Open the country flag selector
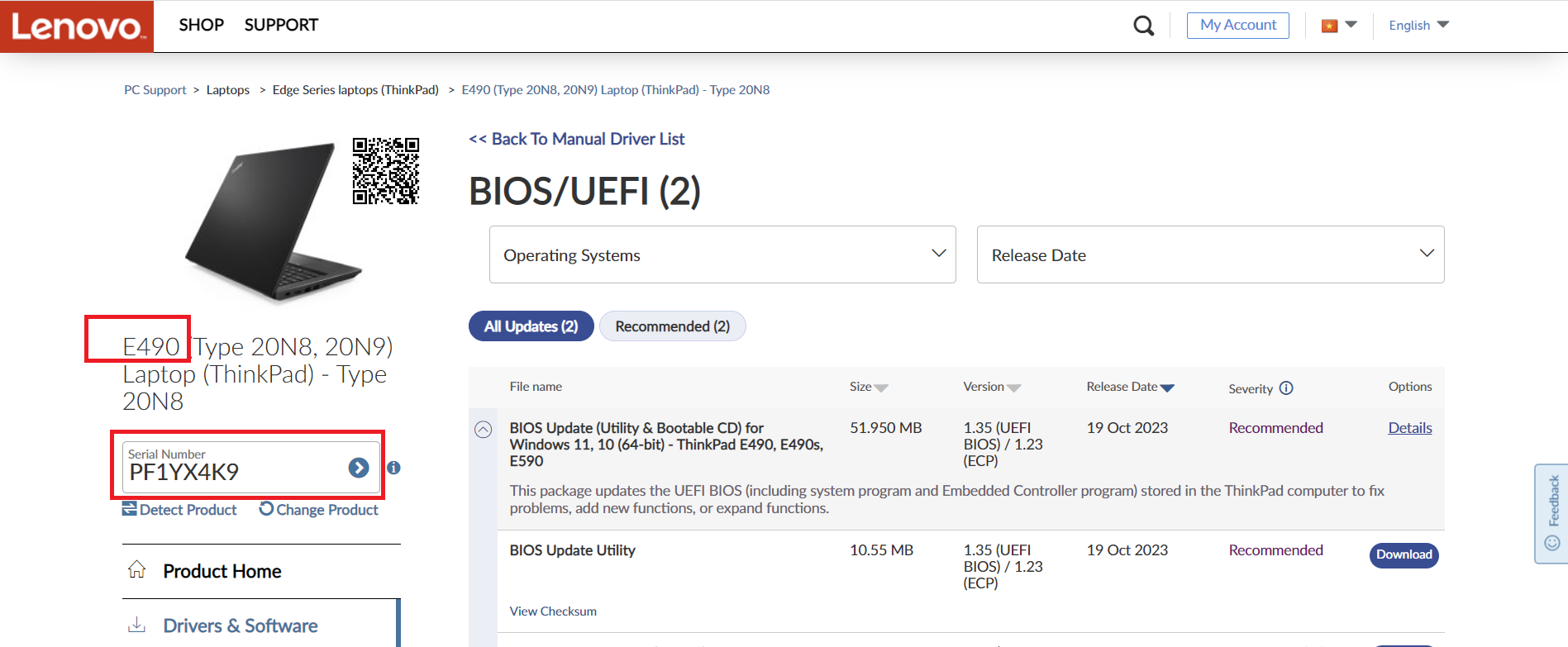The height and width of the screenshot is (647, 1568). coord(1339,26)
